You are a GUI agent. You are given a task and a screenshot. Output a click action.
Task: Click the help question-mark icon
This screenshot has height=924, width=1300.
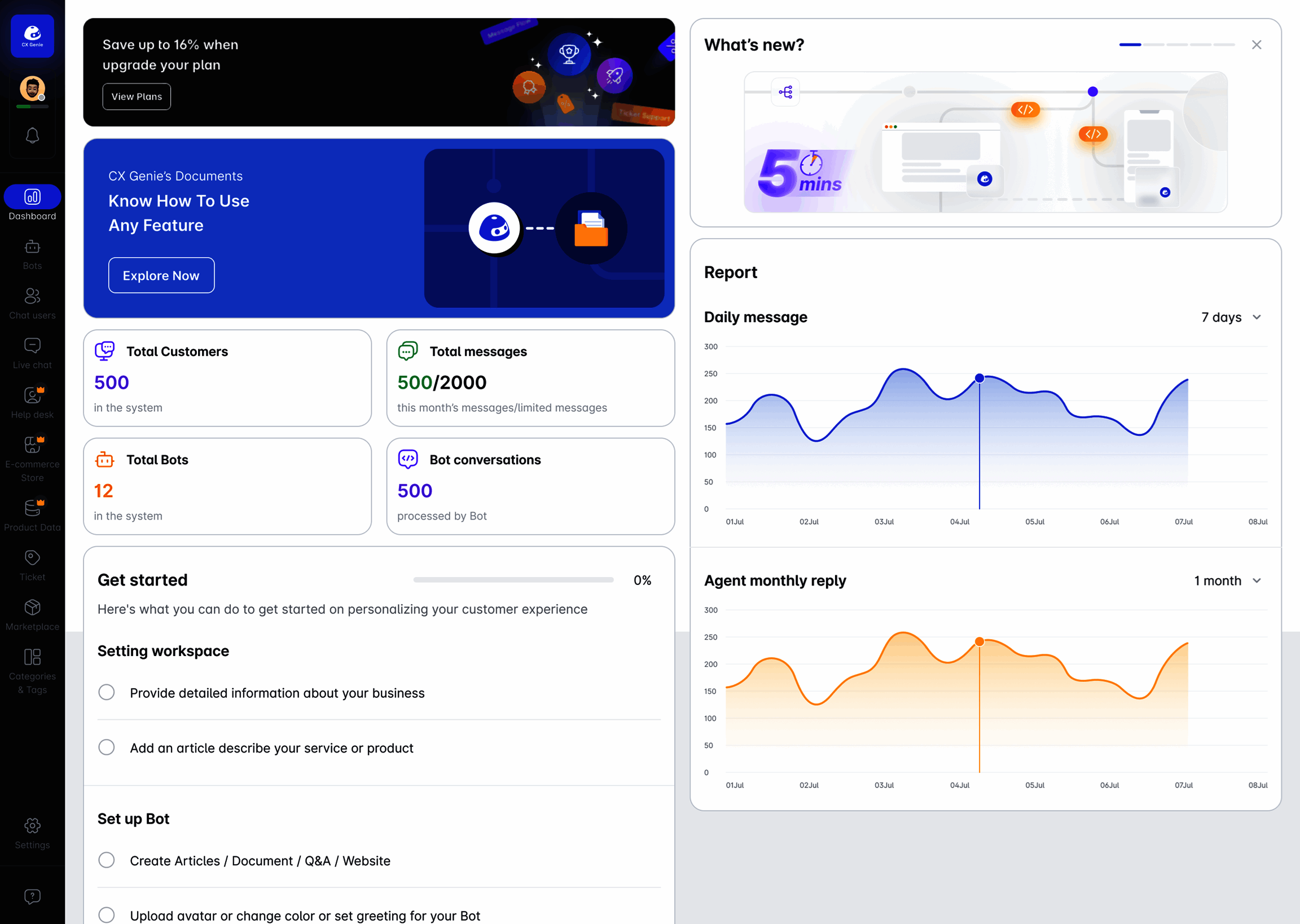pos(32,897)
